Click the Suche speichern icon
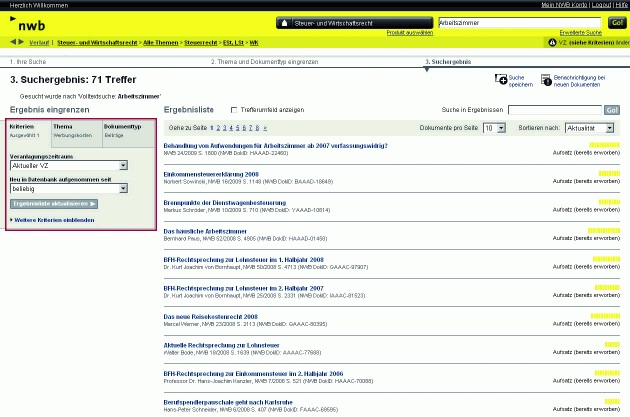Screen dimensions: 630x417 click(502, 80)
